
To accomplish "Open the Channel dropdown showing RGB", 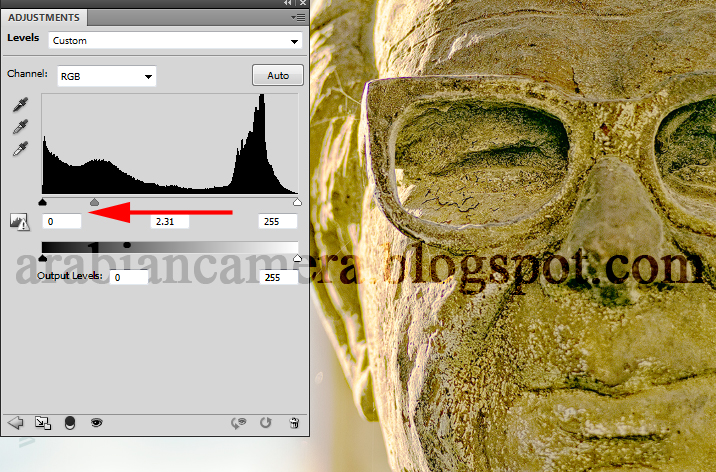I will (x=107, y=76).
